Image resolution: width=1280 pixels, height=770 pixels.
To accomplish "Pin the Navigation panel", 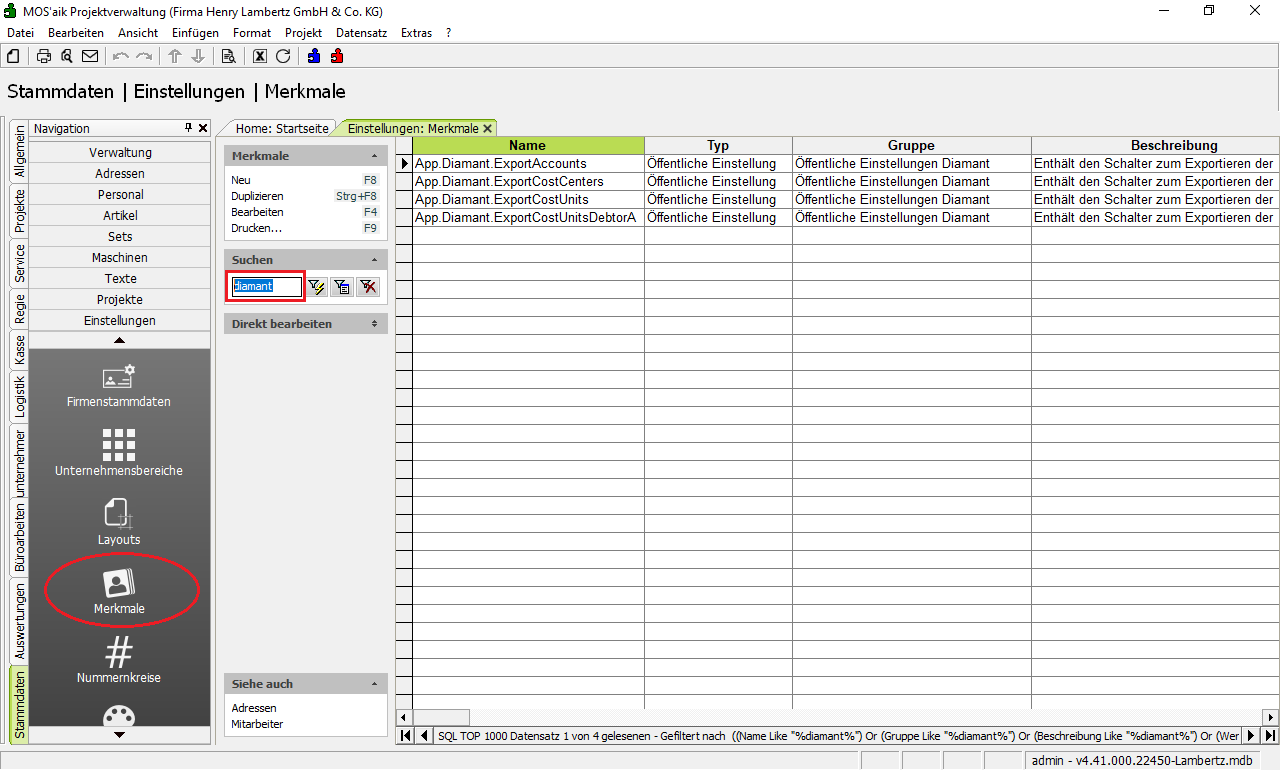I will (188, 128).
